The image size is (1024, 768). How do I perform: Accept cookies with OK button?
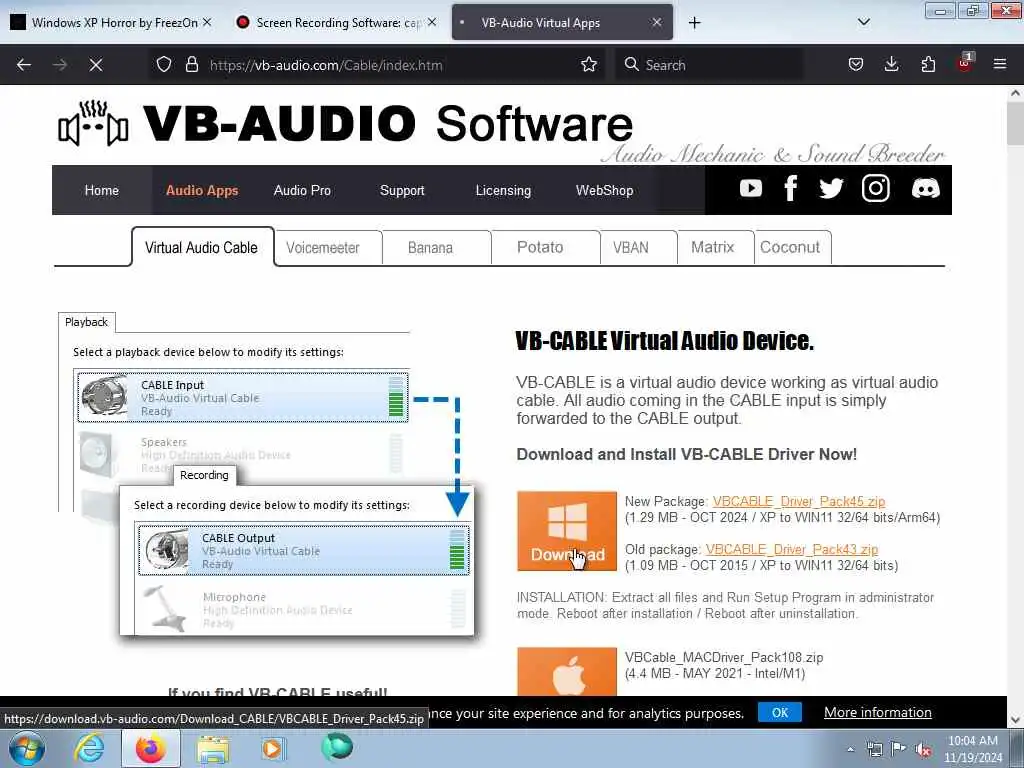click(x=780, y=712)
